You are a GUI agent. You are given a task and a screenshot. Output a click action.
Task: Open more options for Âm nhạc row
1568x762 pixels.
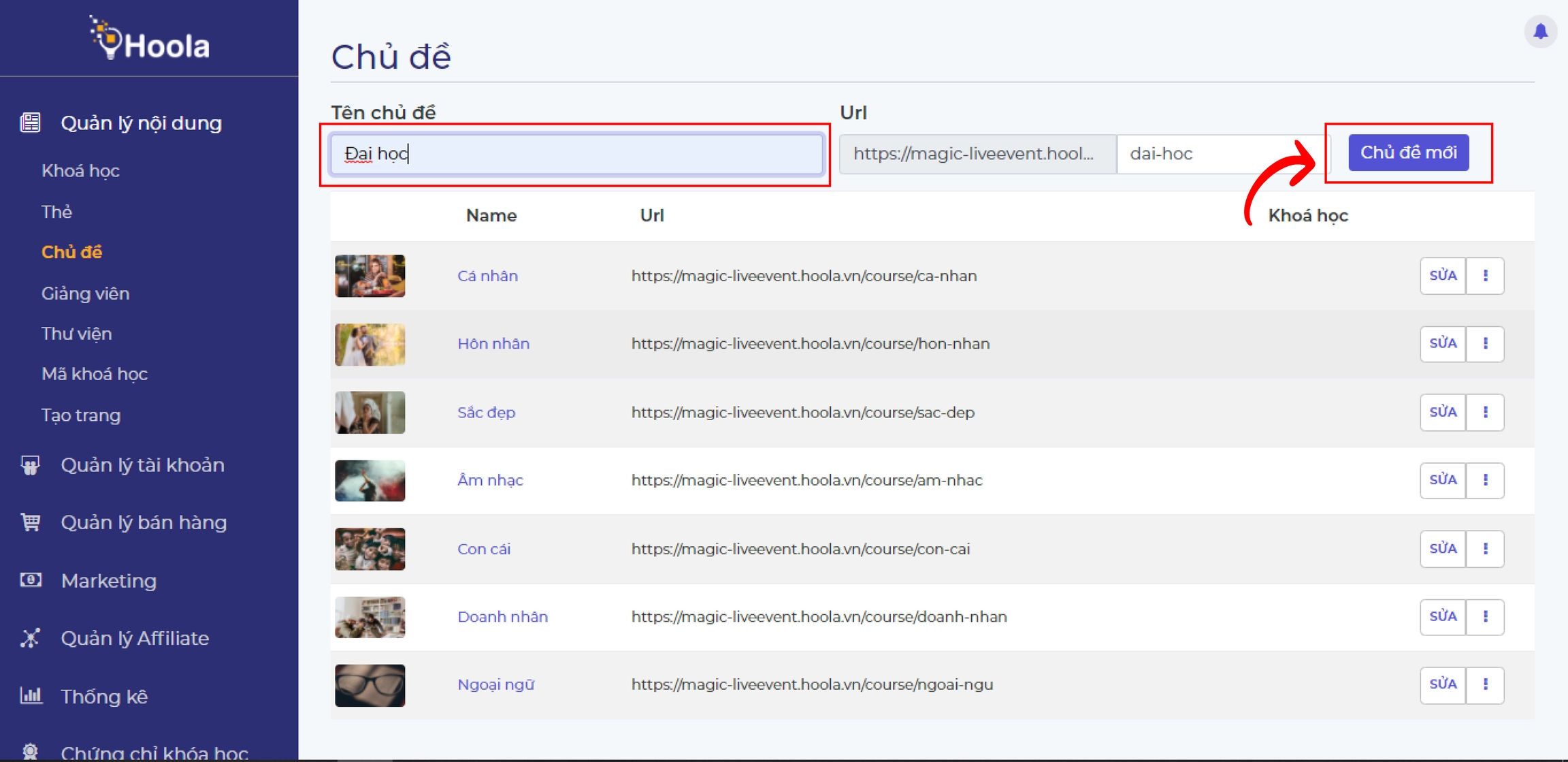pos(1485,480)
